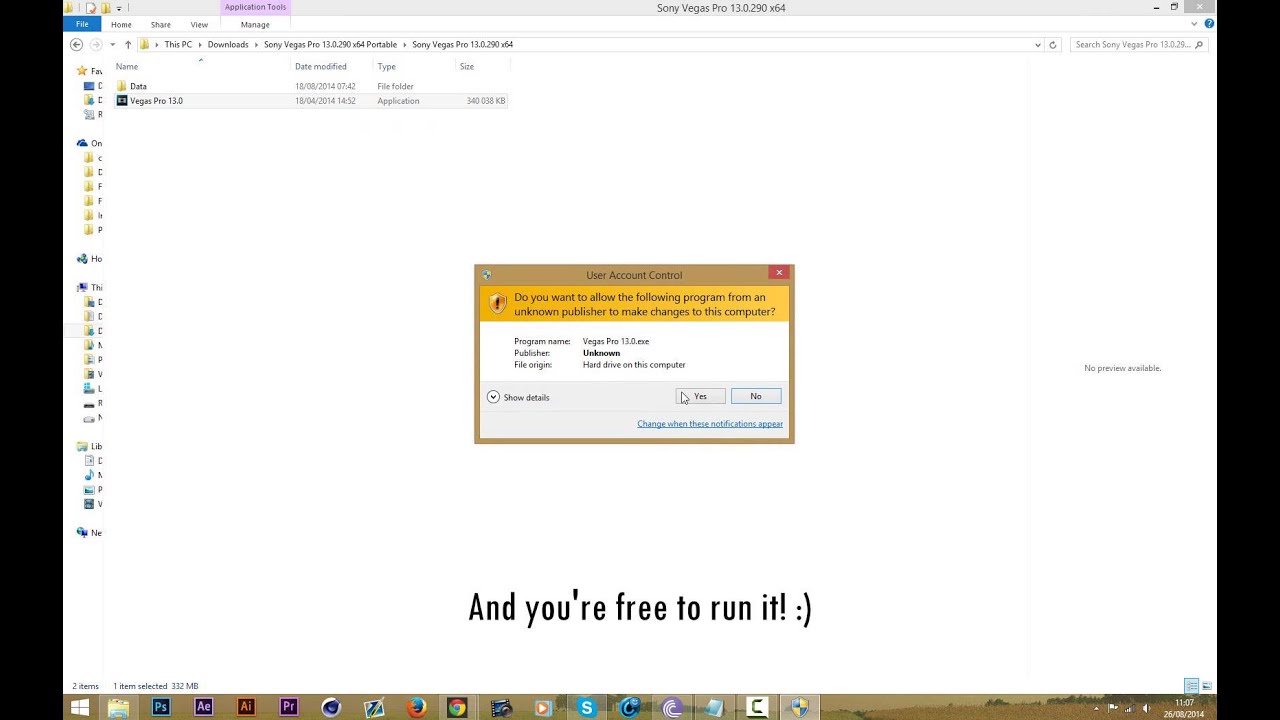Click Downloads in the address bar
This screenshot has width=1280, height=720.
[x=228, y=44]
